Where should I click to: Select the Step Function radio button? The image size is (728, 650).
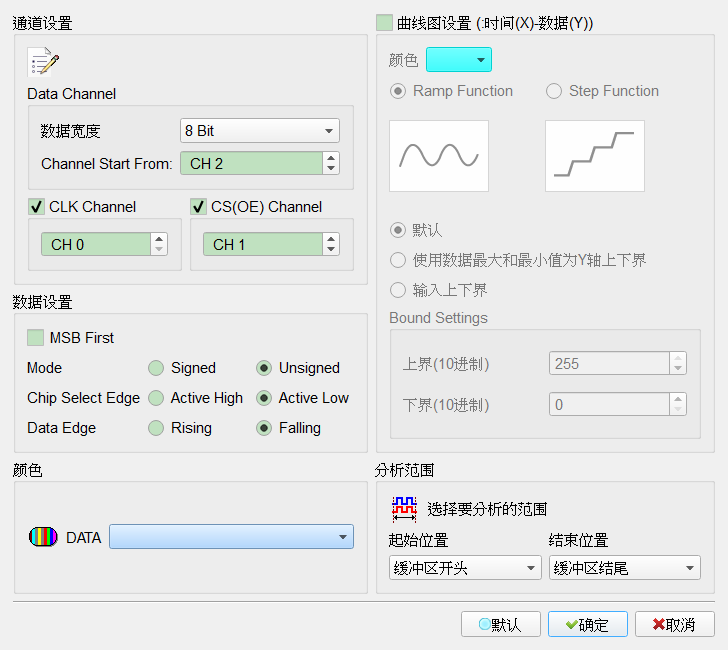(x=554, y=91)
